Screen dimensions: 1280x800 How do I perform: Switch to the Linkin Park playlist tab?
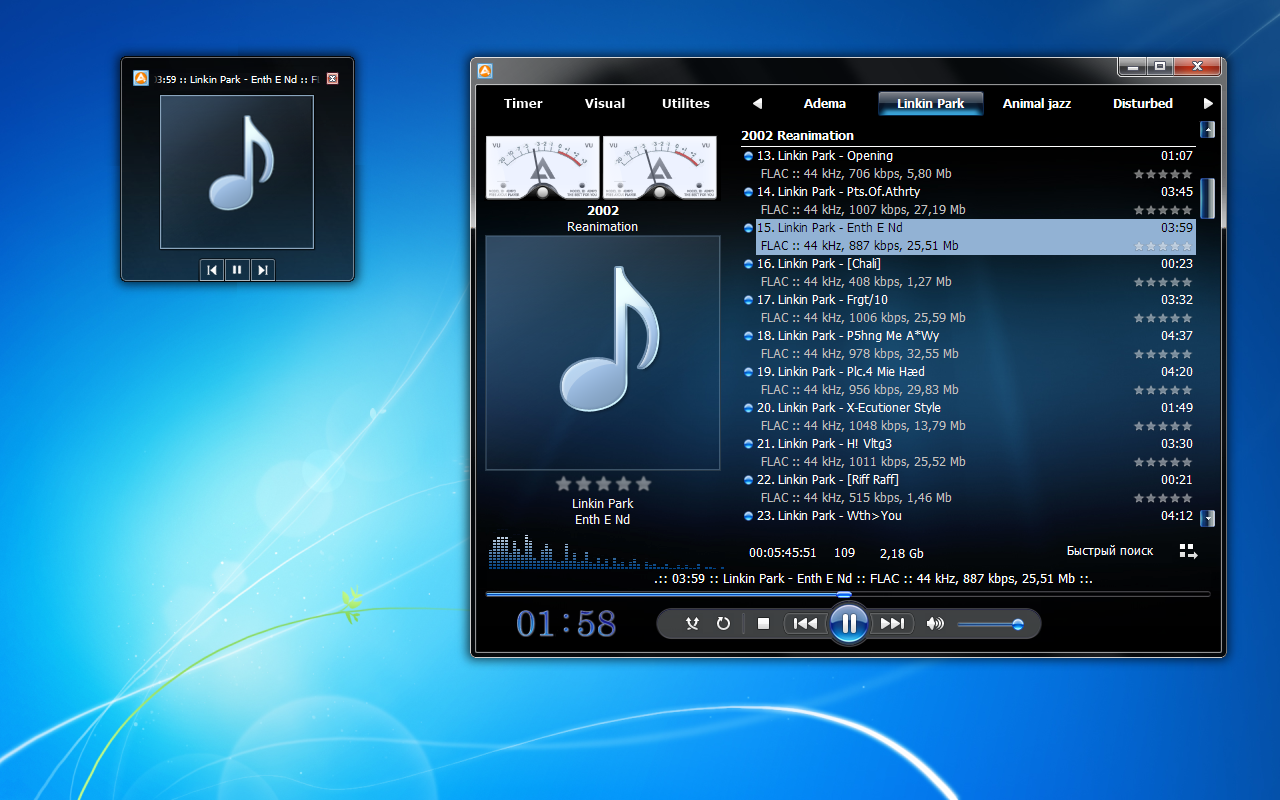click(x=931, y=104)
